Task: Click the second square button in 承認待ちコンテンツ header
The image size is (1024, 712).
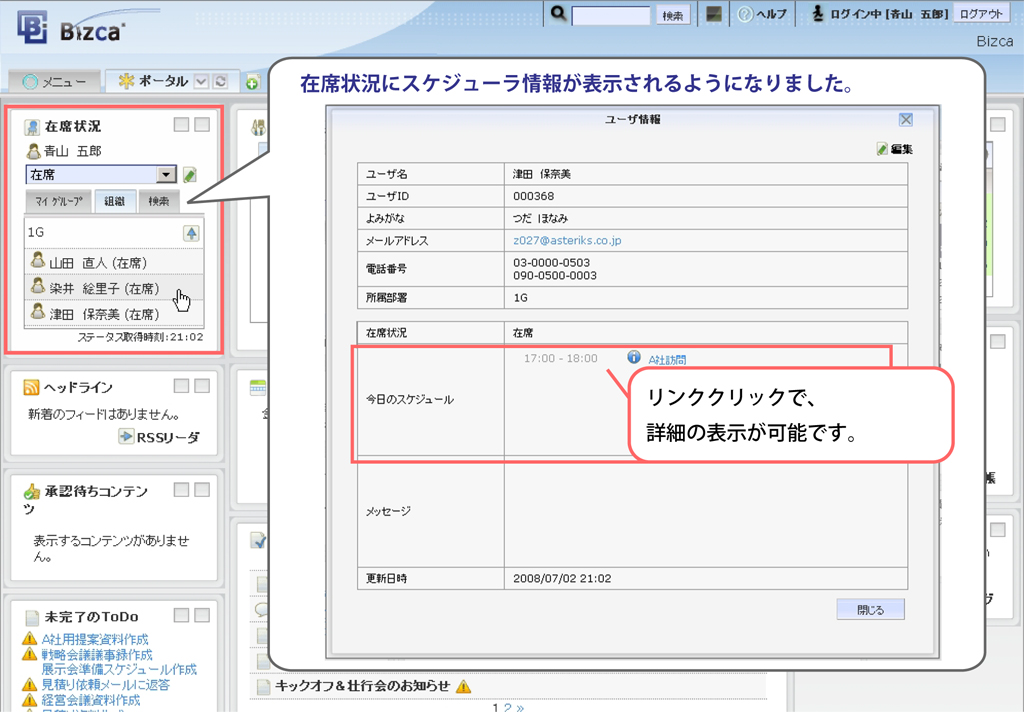Action: pyautogui.click(x=202, y=489)
